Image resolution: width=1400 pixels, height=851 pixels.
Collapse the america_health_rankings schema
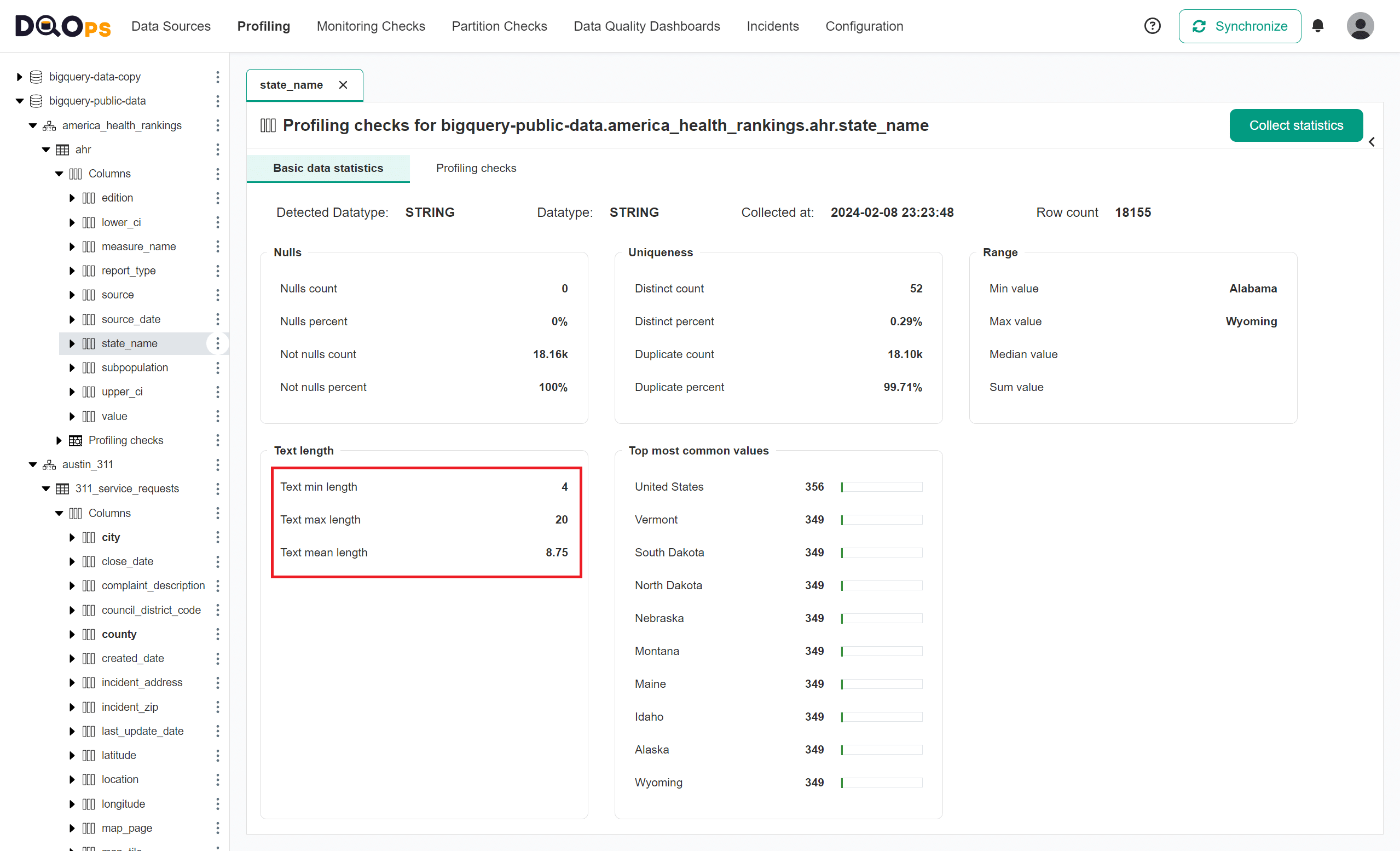pos(32,125)
